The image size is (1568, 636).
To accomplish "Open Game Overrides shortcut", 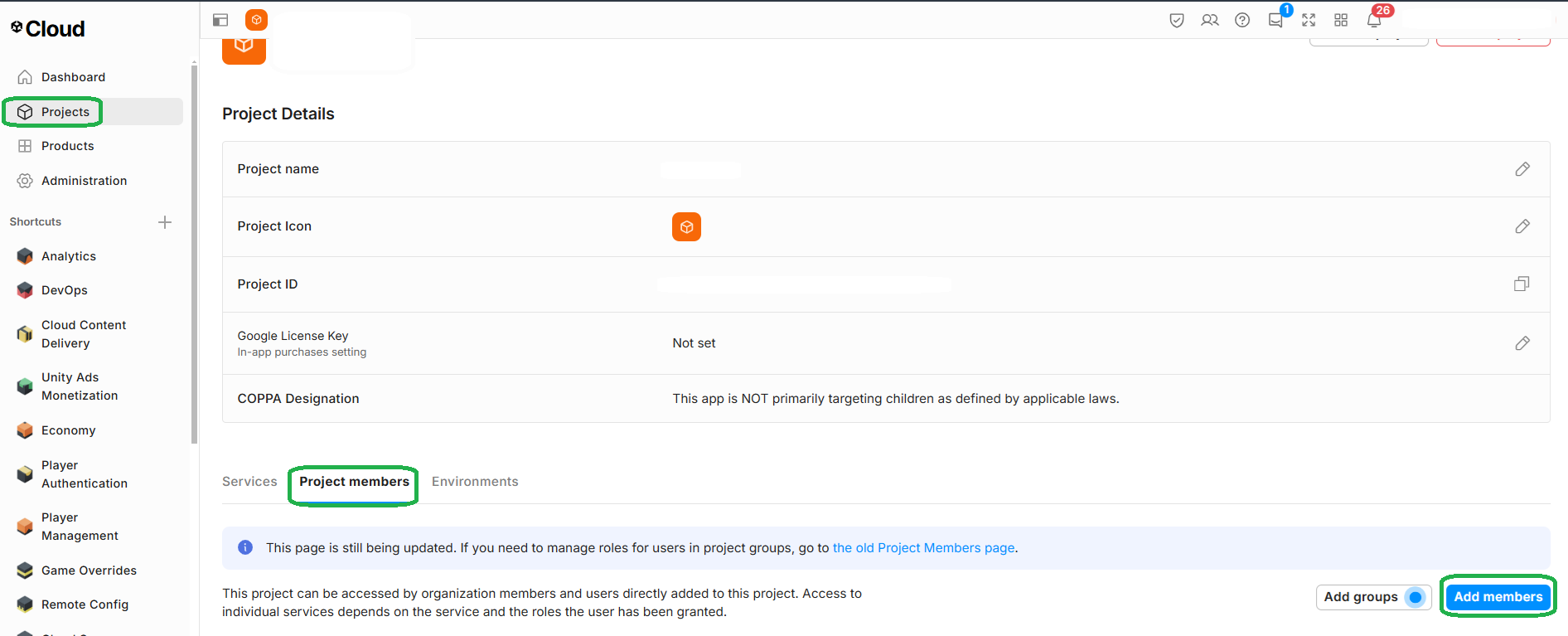I will click(89, 570).
